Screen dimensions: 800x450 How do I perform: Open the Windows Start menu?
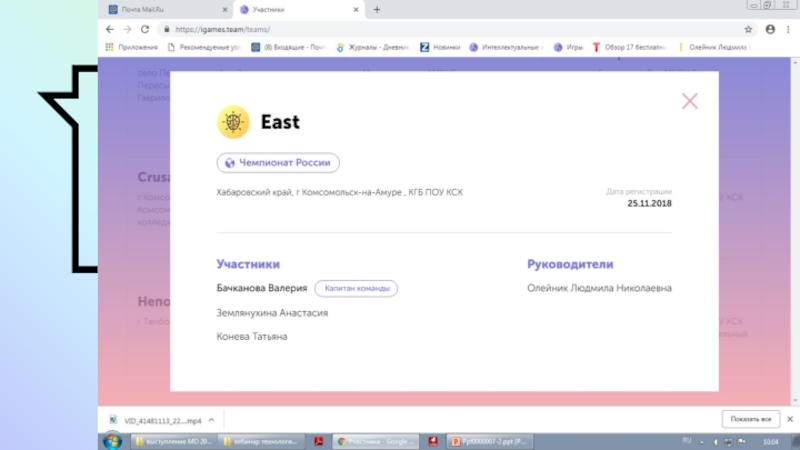pyautogui.click(x=112, y=440)
